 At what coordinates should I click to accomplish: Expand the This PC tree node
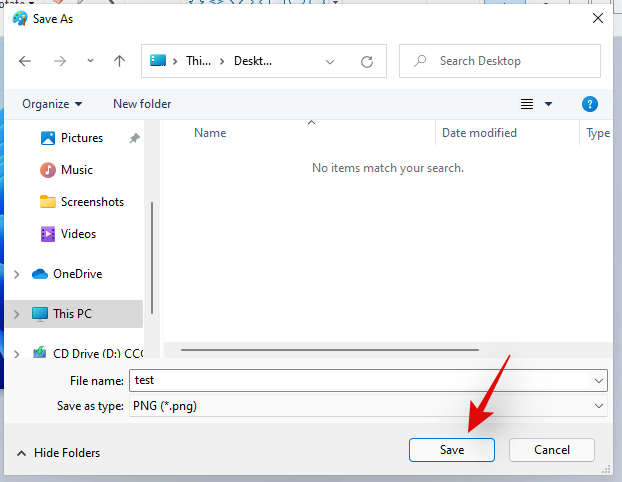pyautogui.click(x=16, y=314)
